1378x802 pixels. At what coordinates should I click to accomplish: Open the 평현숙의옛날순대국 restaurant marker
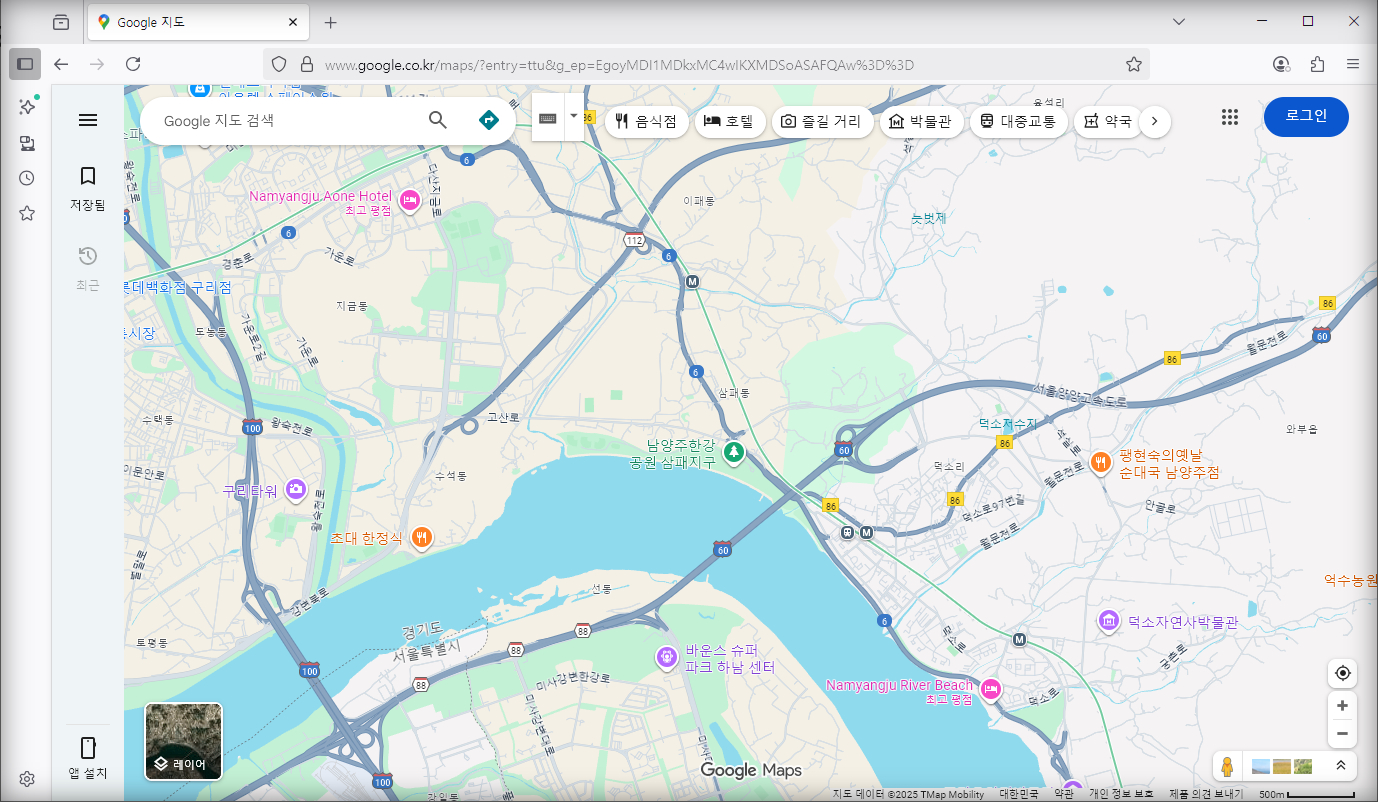pyautogui.click(x=1100, y=462)
